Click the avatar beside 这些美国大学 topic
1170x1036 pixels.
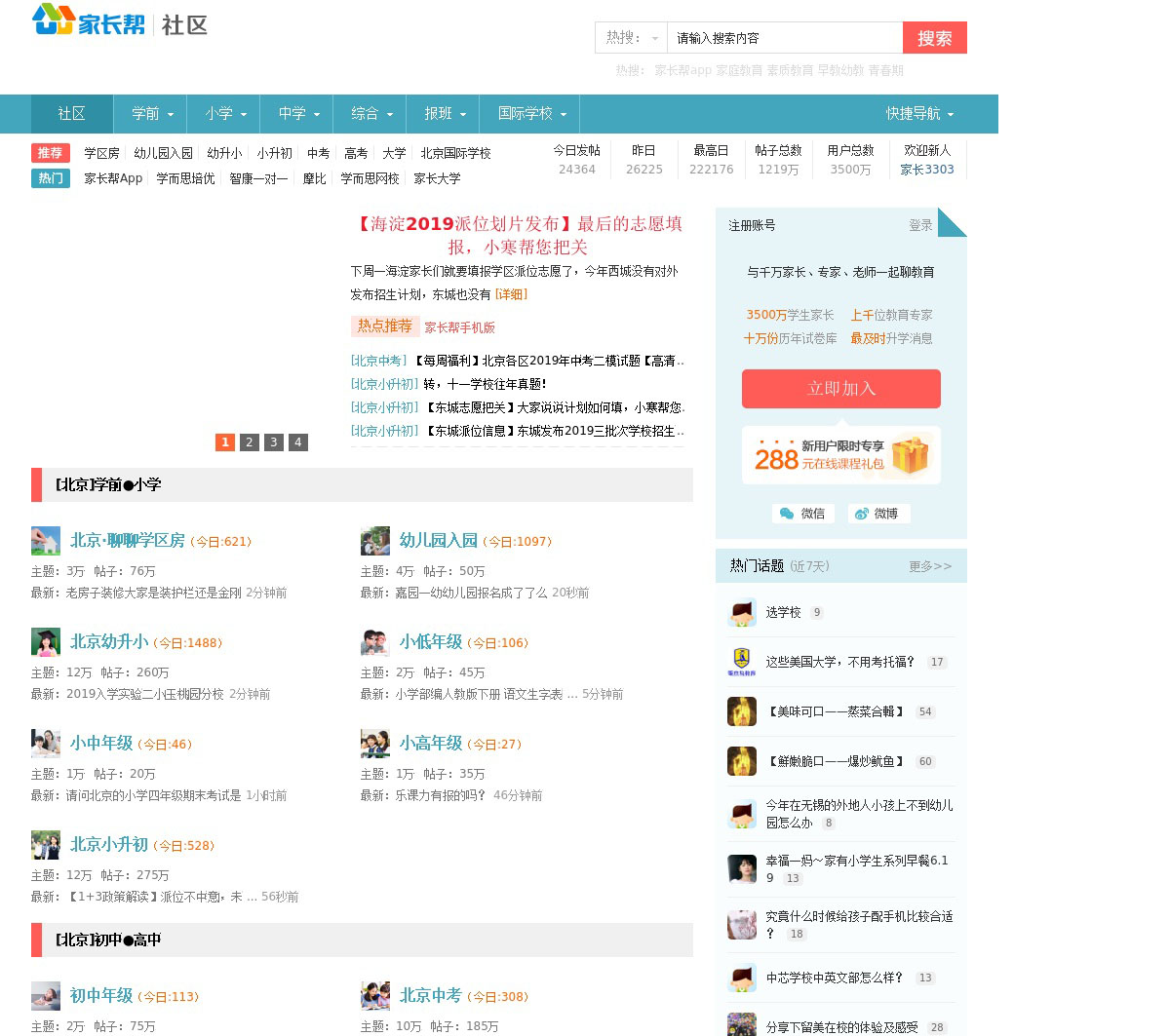point(742,662)
